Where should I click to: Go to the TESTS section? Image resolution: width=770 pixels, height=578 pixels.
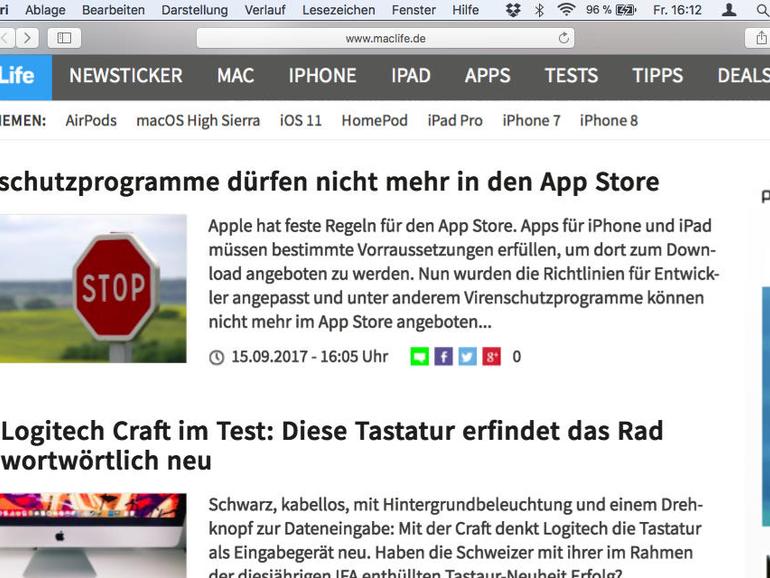(572, 76)
